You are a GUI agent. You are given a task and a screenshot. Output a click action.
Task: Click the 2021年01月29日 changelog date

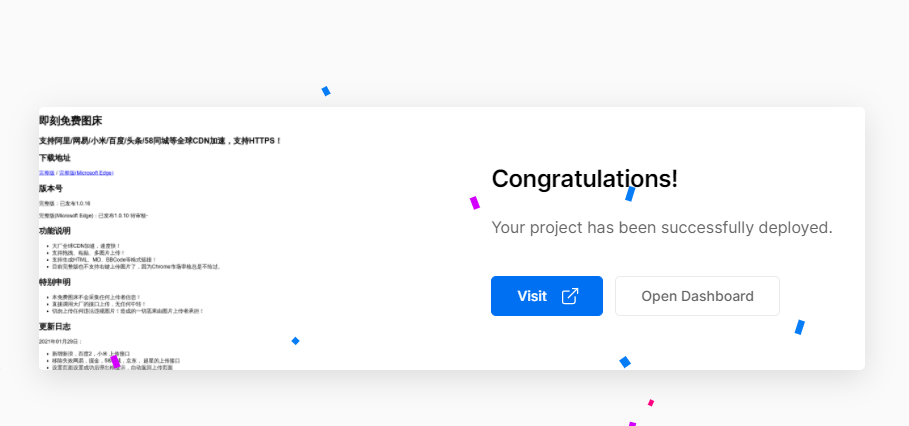click(x=60, y=342)
